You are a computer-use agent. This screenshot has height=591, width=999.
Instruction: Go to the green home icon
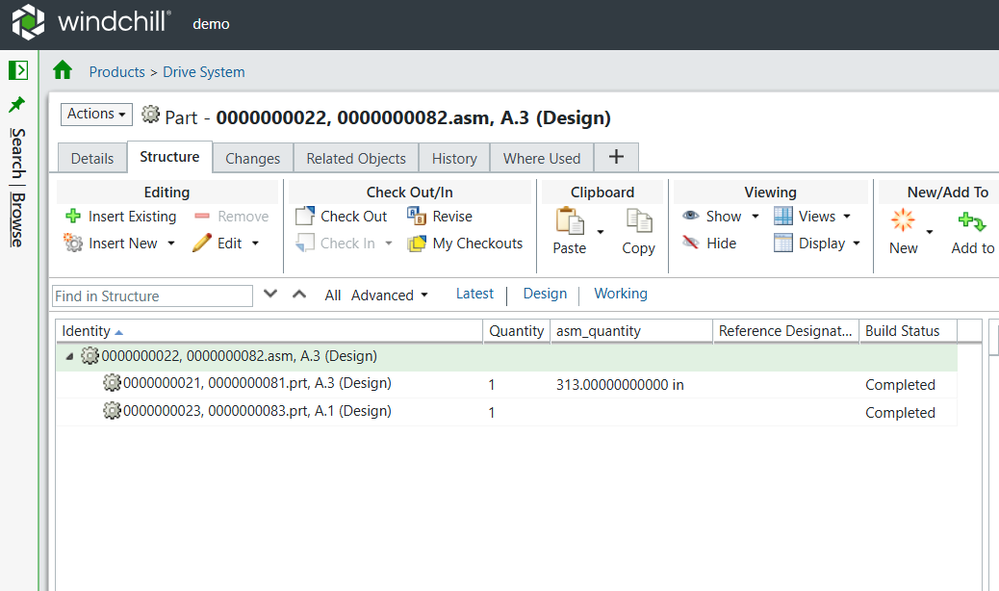[x=62, y=70]
